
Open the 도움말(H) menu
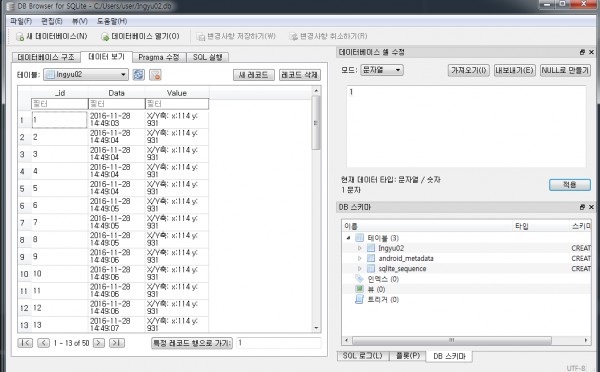112,21
